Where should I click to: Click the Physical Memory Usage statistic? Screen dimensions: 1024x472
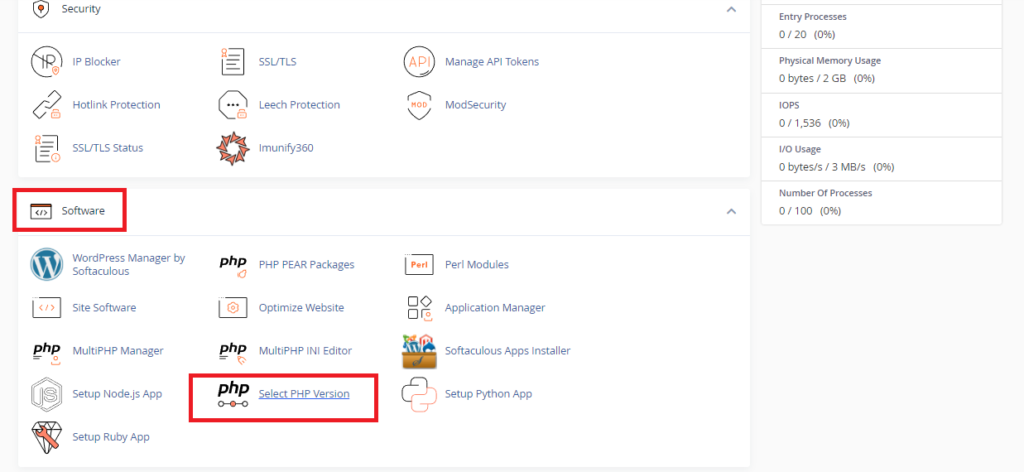(x=881, y=70)
